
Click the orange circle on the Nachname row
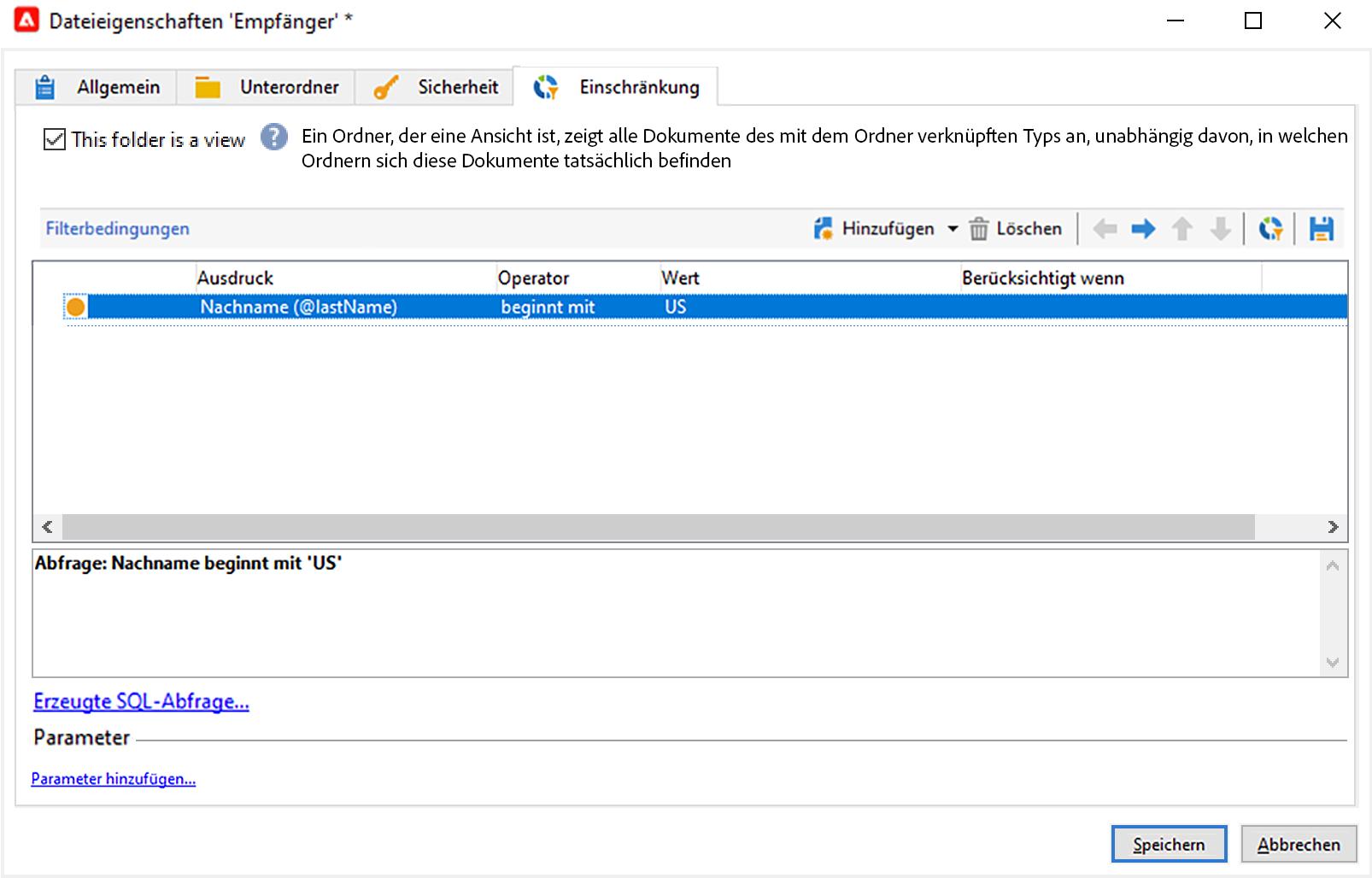pyautogui.click(x=75, y=307)
